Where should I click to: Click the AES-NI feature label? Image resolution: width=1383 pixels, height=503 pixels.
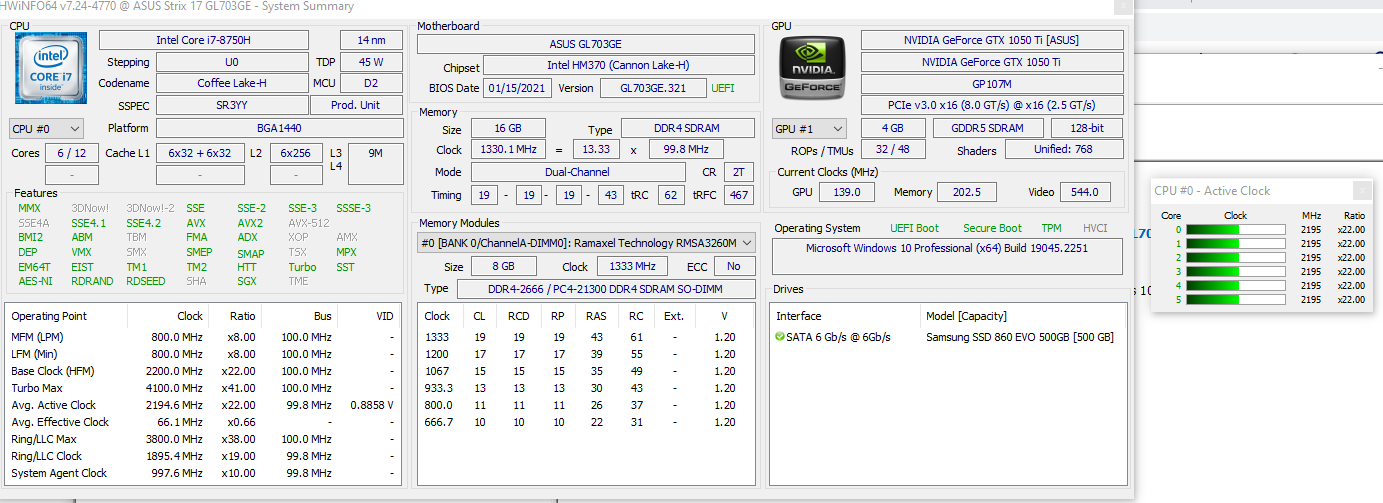pyautogui.click(x=36, y=281)
